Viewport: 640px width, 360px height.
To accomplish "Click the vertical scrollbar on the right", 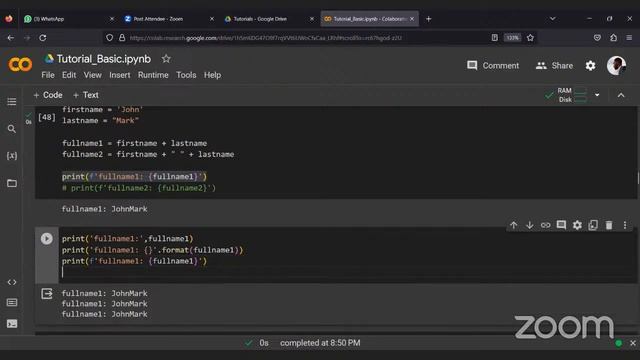I will pos(638,178).
